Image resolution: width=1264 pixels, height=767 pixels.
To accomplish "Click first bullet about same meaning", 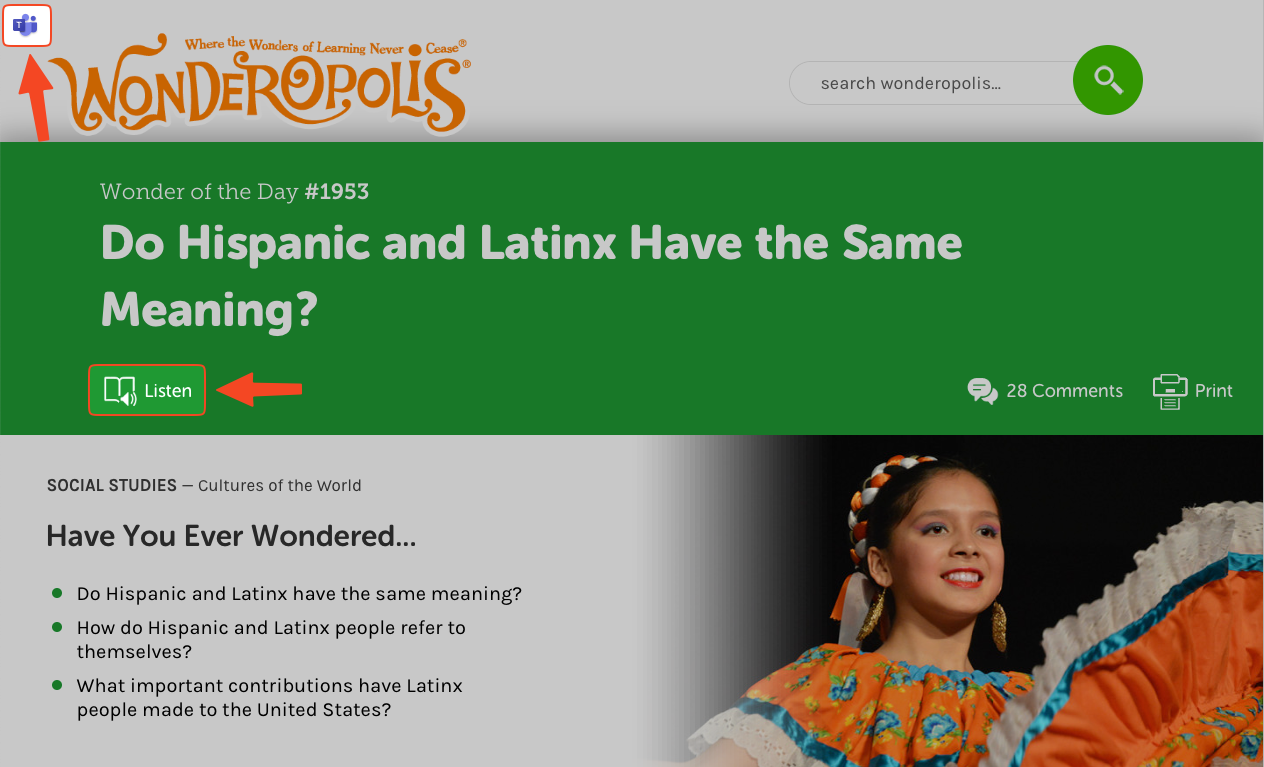I will coord(299,594).
